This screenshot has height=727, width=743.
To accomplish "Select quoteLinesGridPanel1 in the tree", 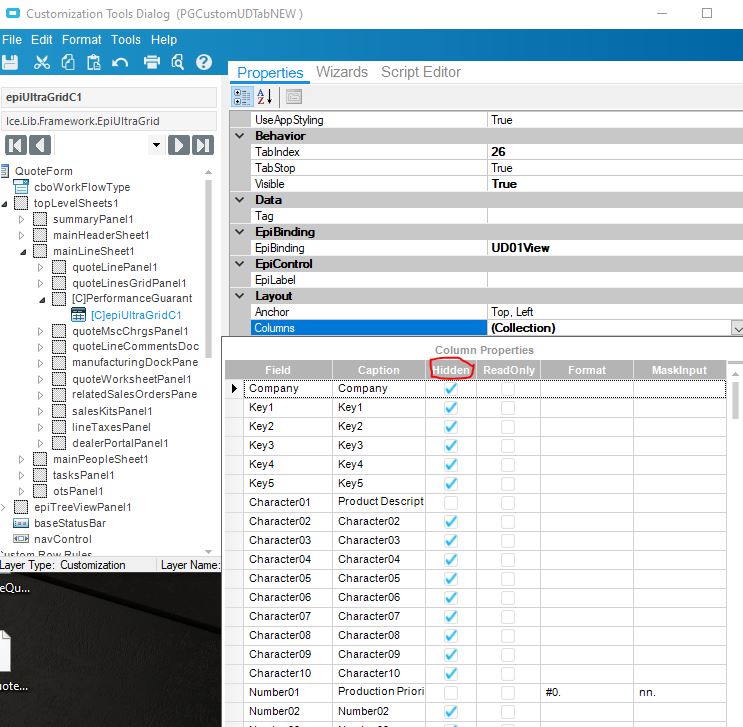I will coord(129,283).
